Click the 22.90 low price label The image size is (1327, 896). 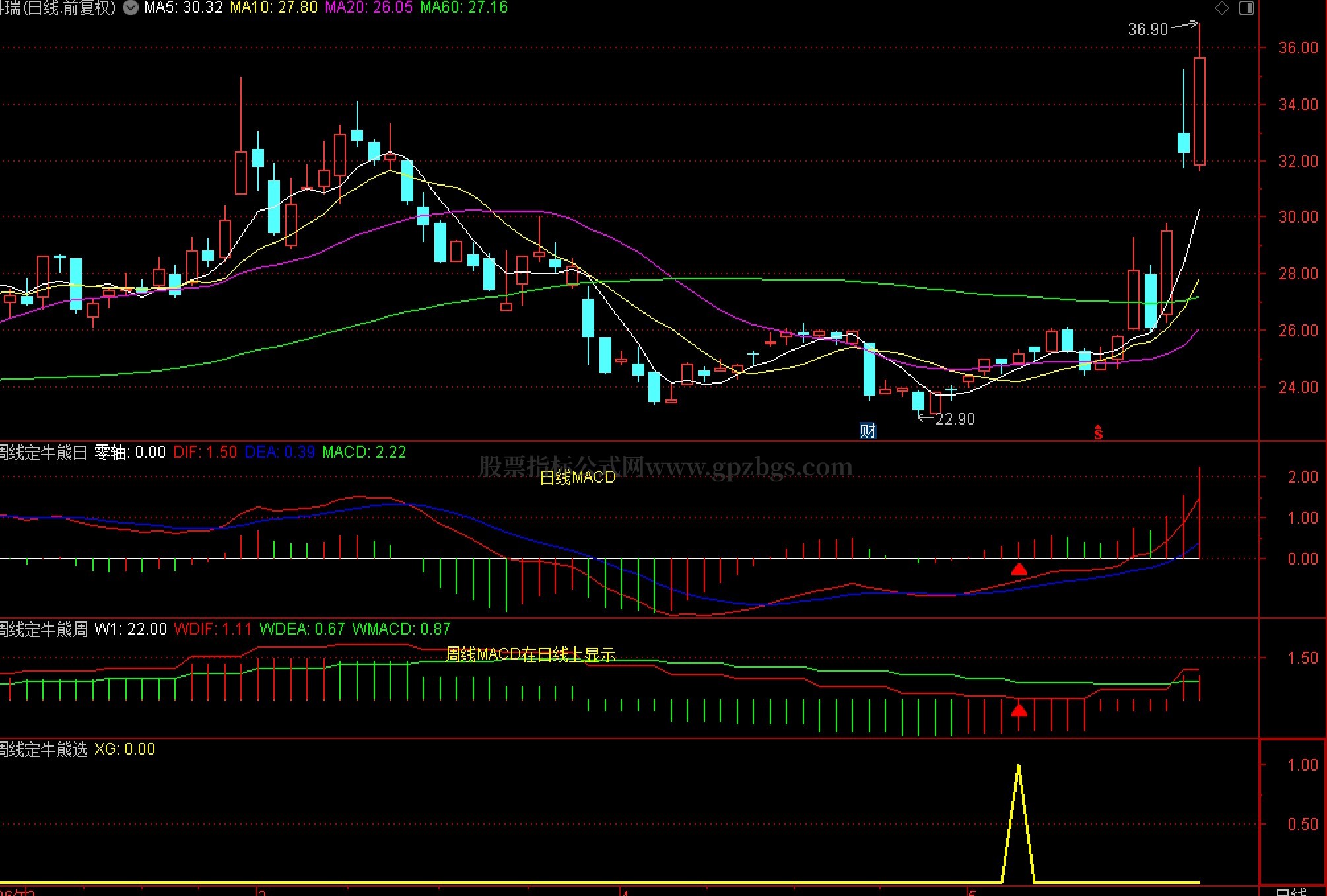[x=955, y=419]
